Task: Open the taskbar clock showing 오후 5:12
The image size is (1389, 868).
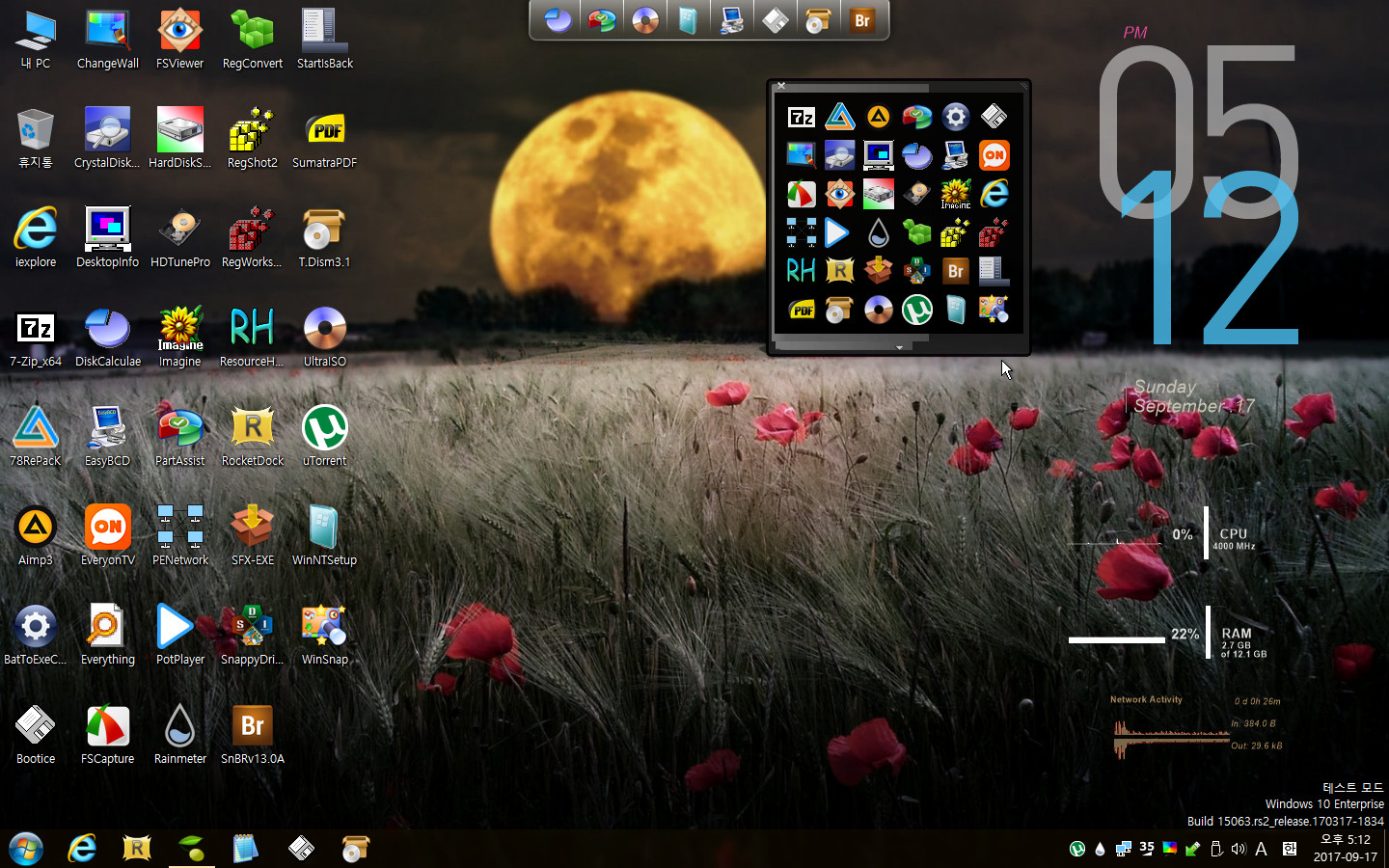Action: coord(1345,849)
